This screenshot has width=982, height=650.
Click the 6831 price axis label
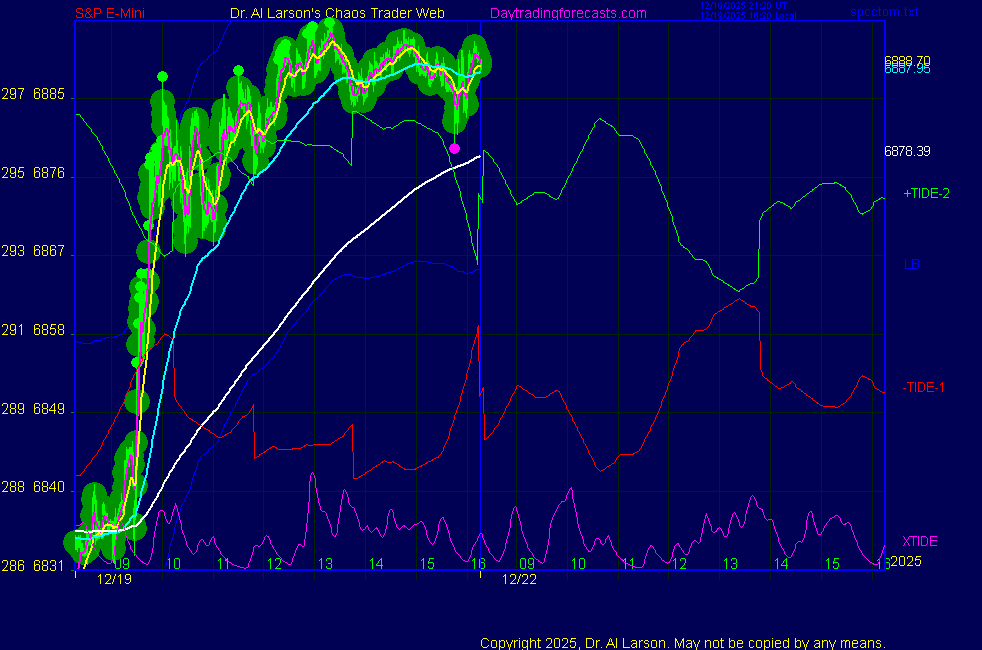tap(49, 566)
